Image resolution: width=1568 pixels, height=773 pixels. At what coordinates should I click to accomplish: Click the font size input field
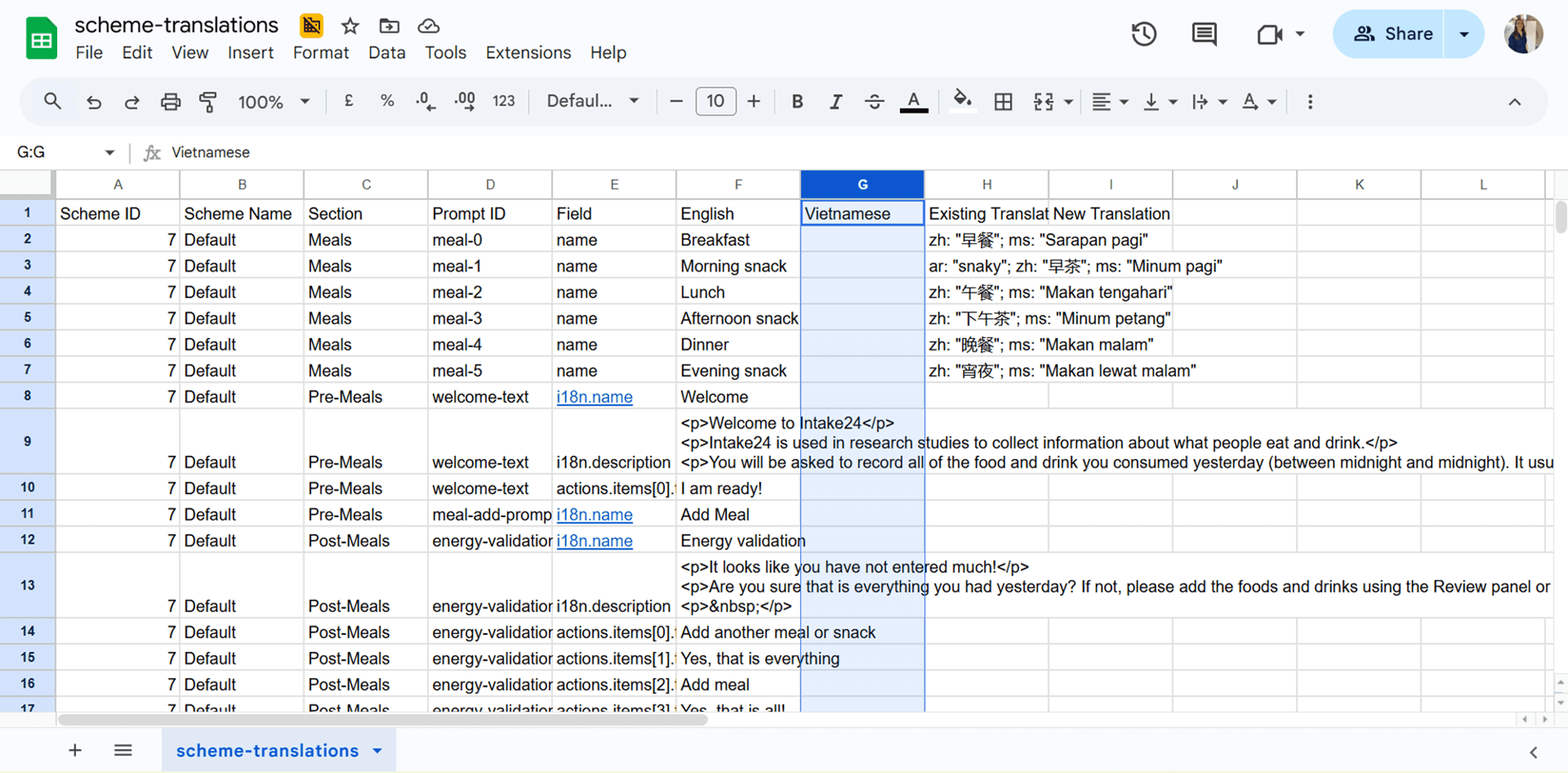point(715,101)
